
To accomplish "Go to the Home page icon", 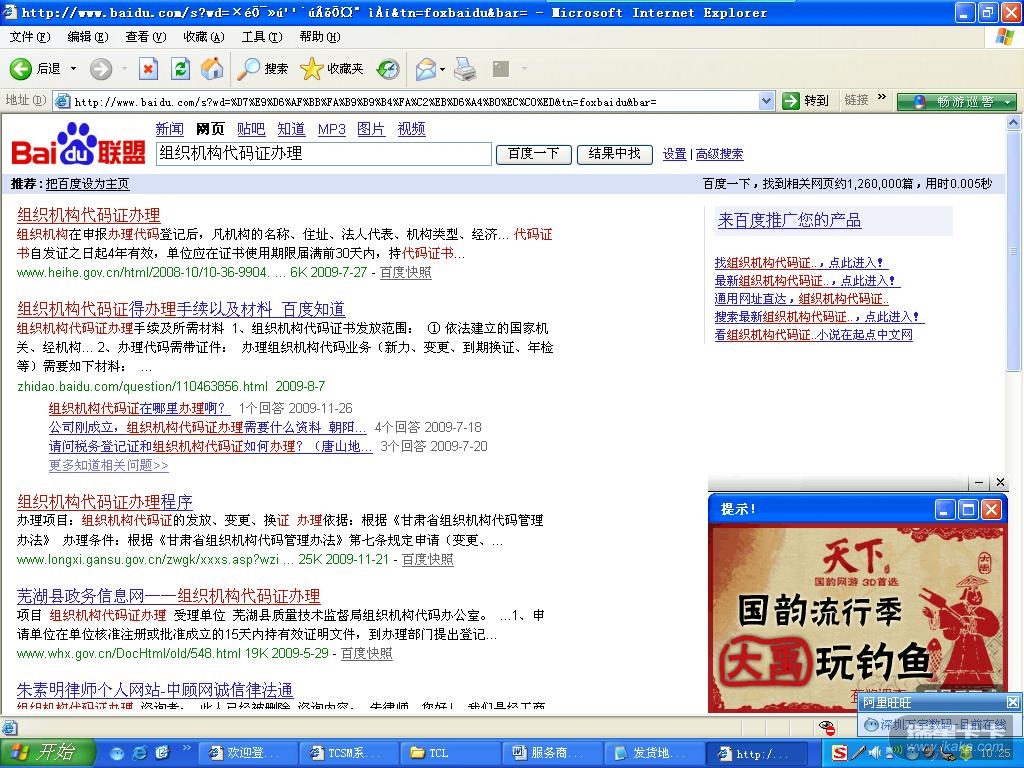I will pos(211,69).
